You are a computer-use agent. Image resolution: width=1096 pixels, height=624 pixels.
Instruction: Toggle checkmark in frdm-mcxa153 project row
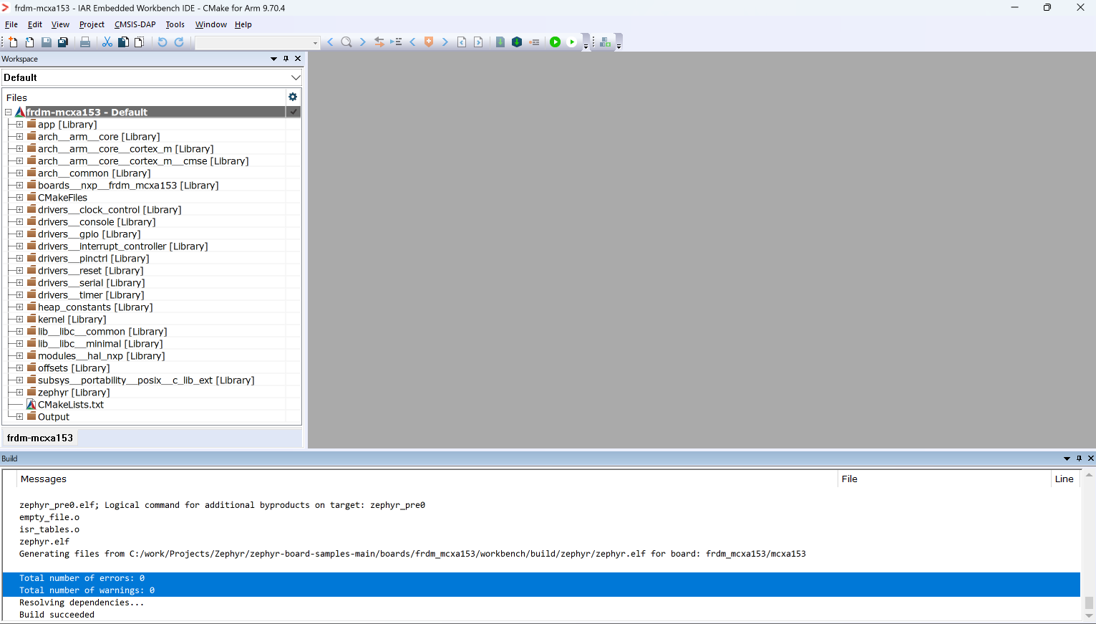294,112
